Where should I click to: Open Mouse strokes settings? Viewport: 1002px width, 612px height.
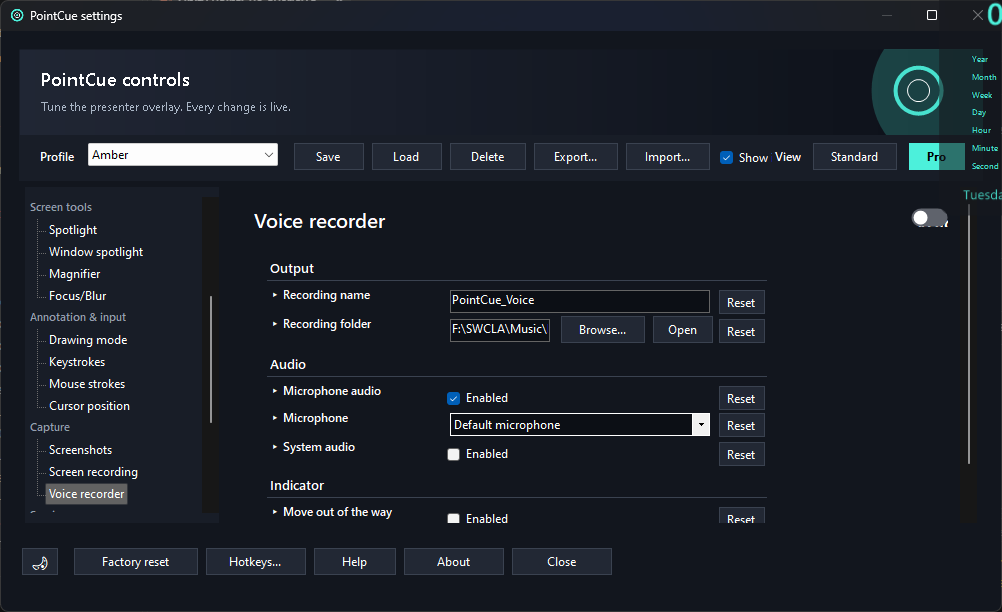(87, 384)
